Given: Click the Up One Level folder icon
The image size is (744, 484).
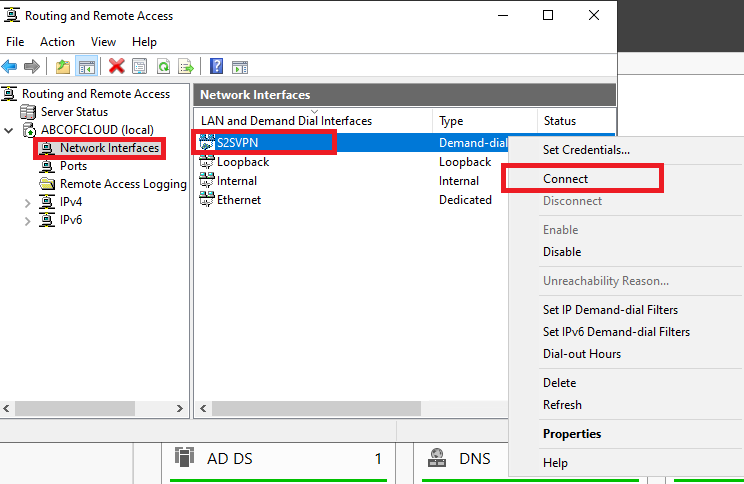Looking at the screenshot, I should 63,67.
